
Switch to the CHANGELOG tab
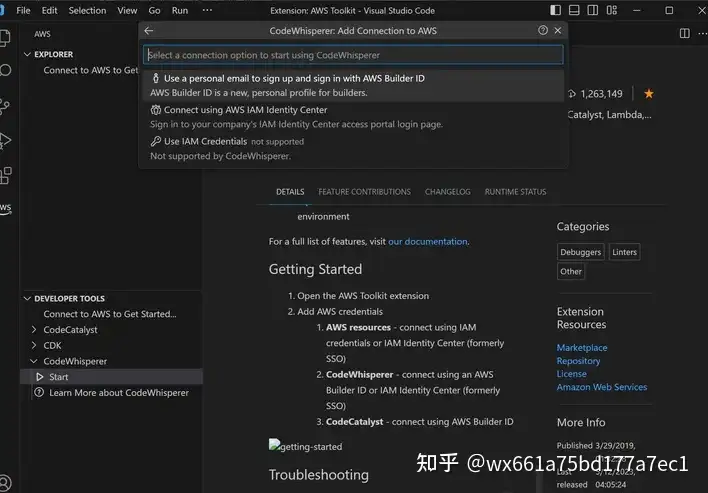(x=447, y=192)
